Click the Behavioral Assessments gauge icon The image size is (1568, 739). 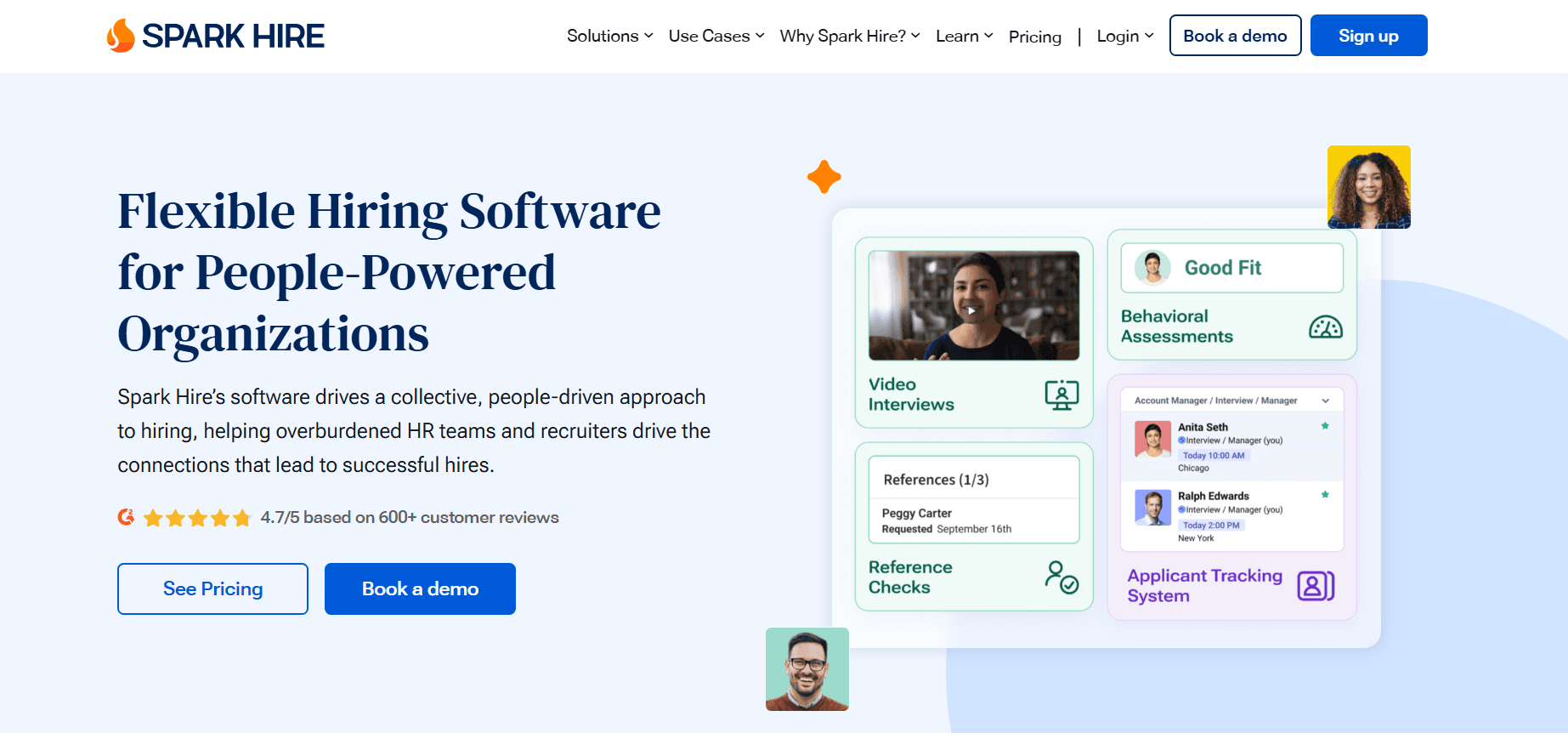(1325, 327)
